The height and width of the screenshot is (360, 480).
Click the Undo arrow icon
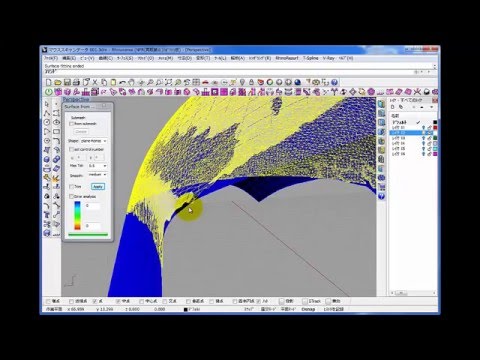click(122, 82)
